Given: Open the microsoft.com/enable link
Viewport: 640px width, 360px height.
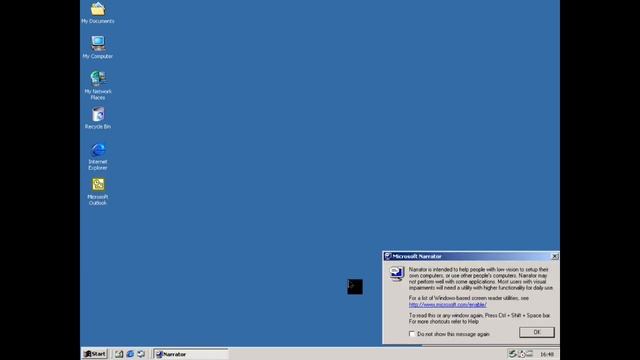Looking at the screenshot, I should tap(447, 304).
